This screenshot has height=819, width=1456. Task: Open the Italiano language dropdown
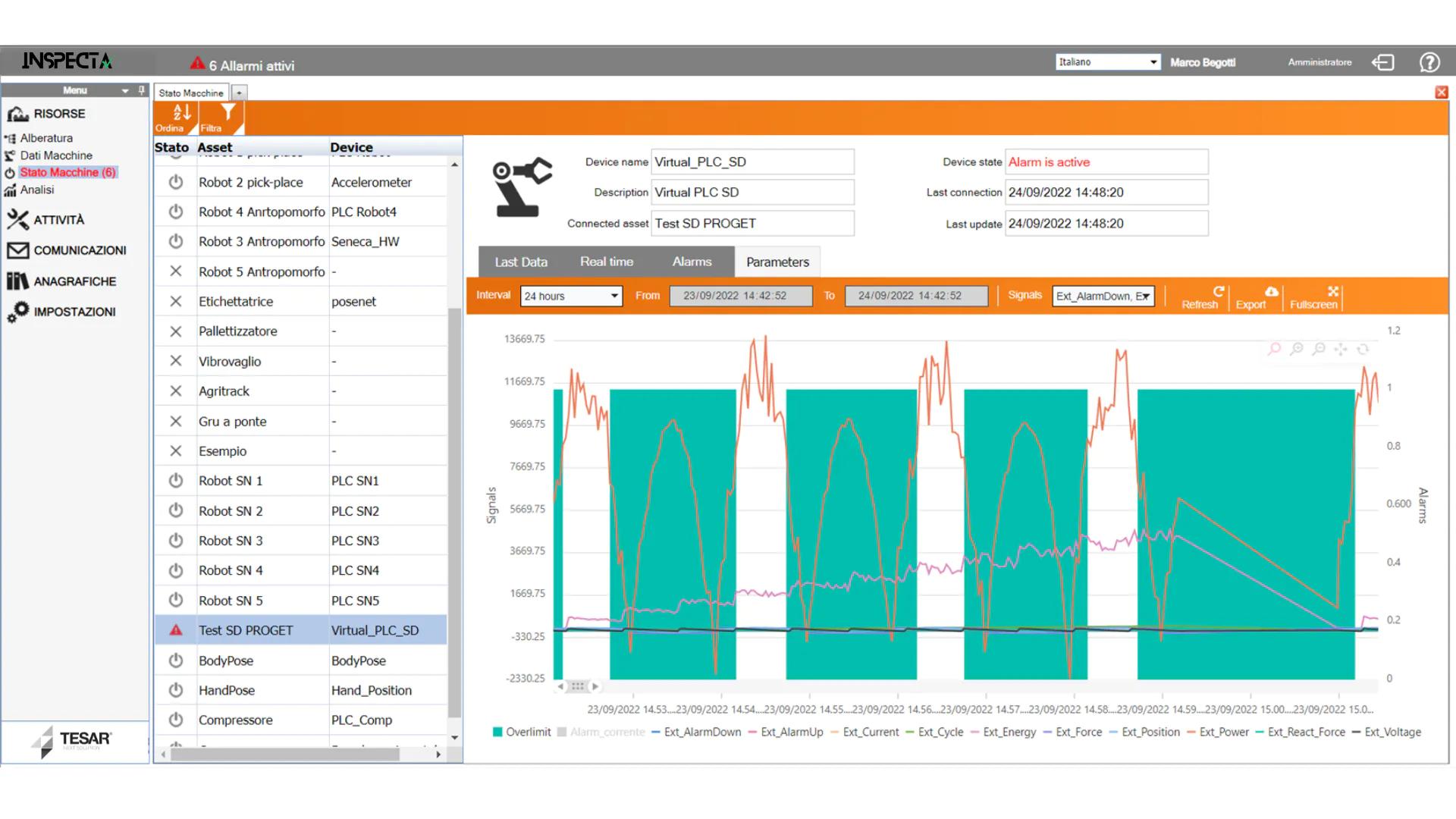tap(1108, 62)
